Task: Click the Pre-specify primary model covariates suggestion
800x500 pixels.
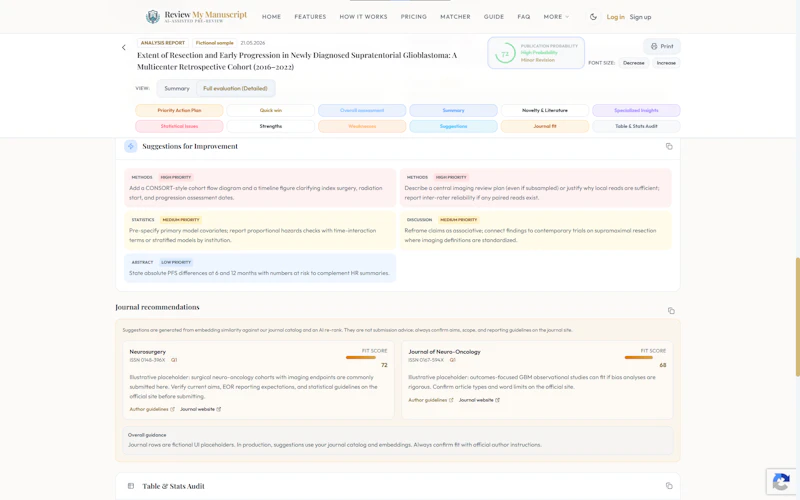Action: (260, 230)
